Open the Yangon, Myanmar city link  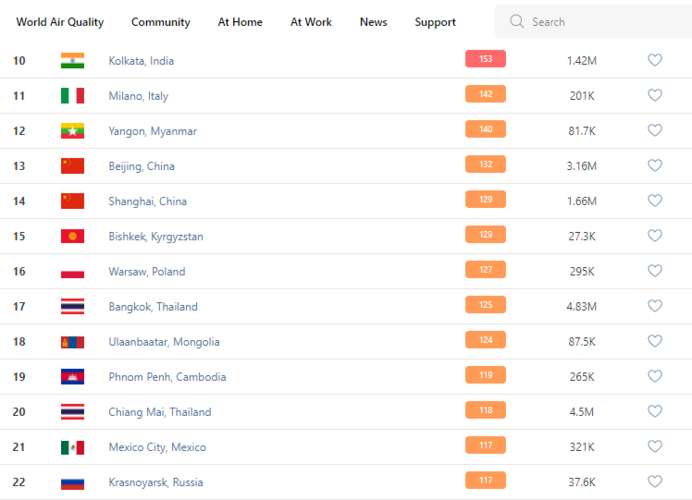[x=152, y=131]
